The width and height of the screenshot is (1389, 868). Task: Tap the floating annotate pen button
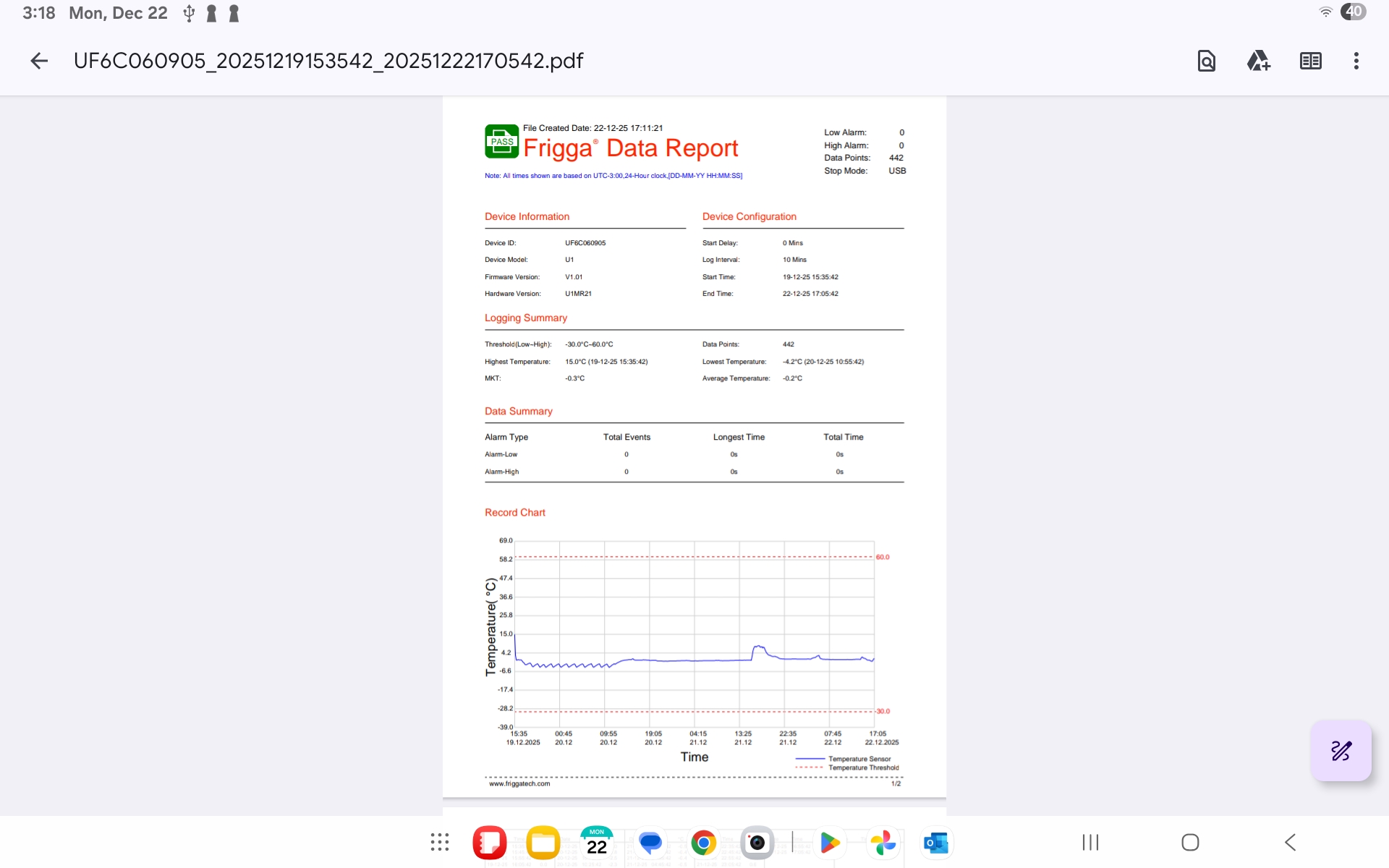pyautogui.click(x=1341, y=751)
